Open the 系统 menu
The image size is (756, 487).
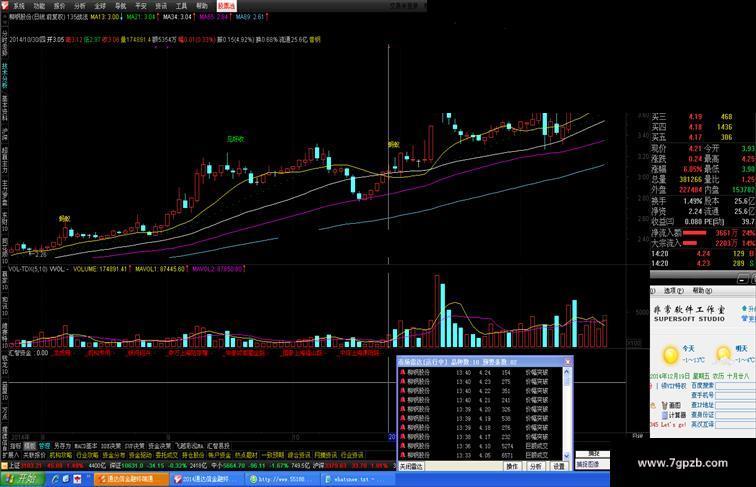[x=18, y=6]
